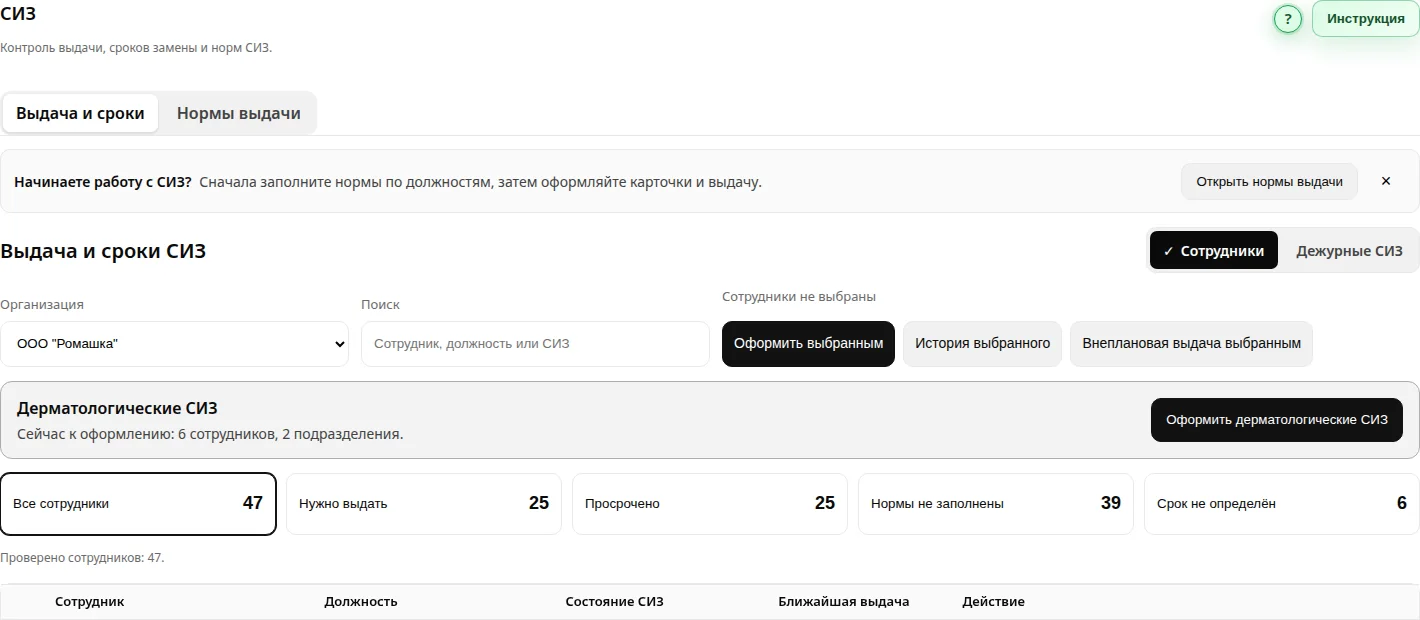Open История выбранного
Image resolution: width=1420 pixels, height=620 pixels.
click(982, 344)
